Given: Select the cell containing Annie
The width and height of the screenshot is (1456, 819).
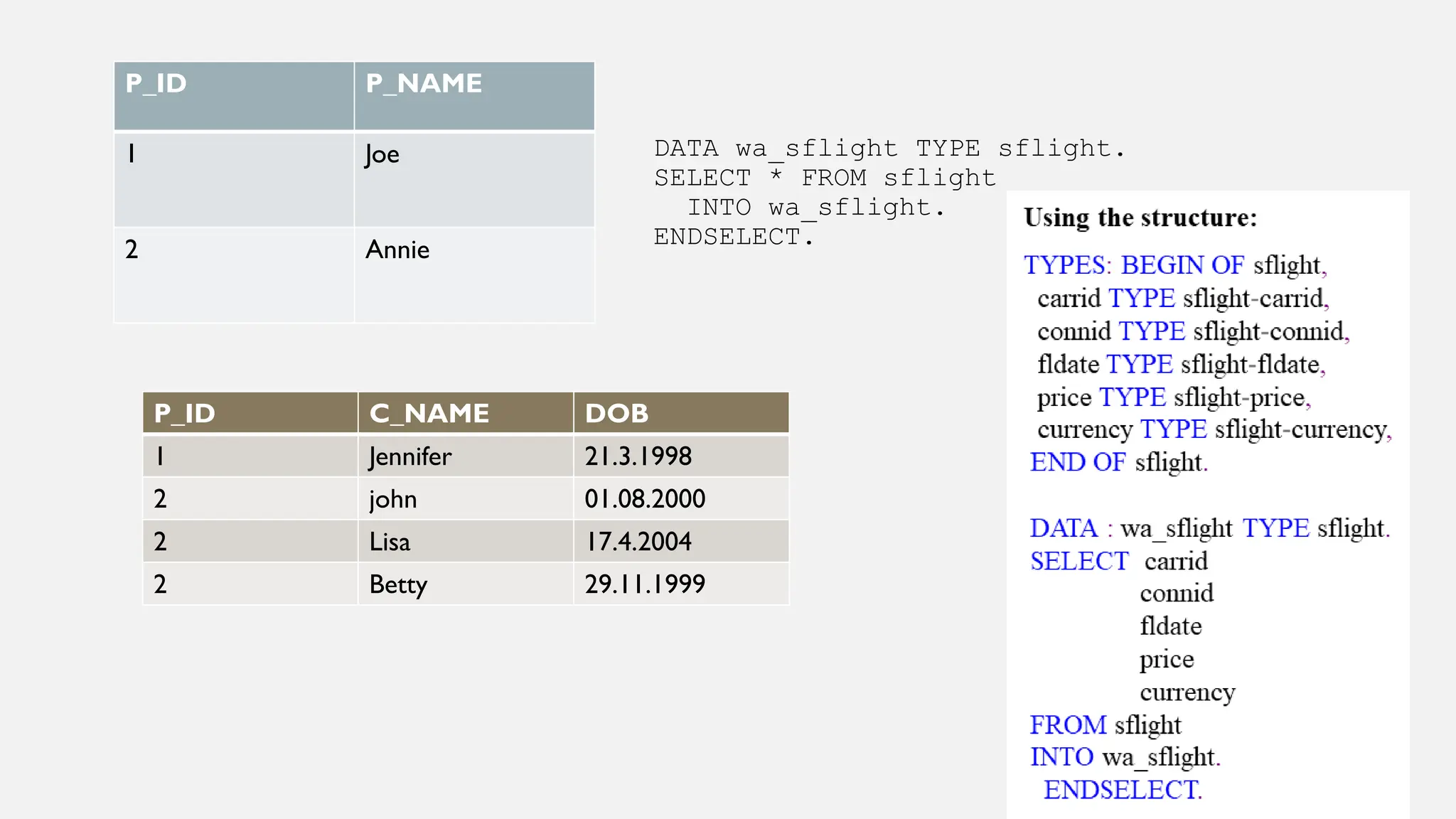Looking at the screenshot, I should tap(474, 275).
